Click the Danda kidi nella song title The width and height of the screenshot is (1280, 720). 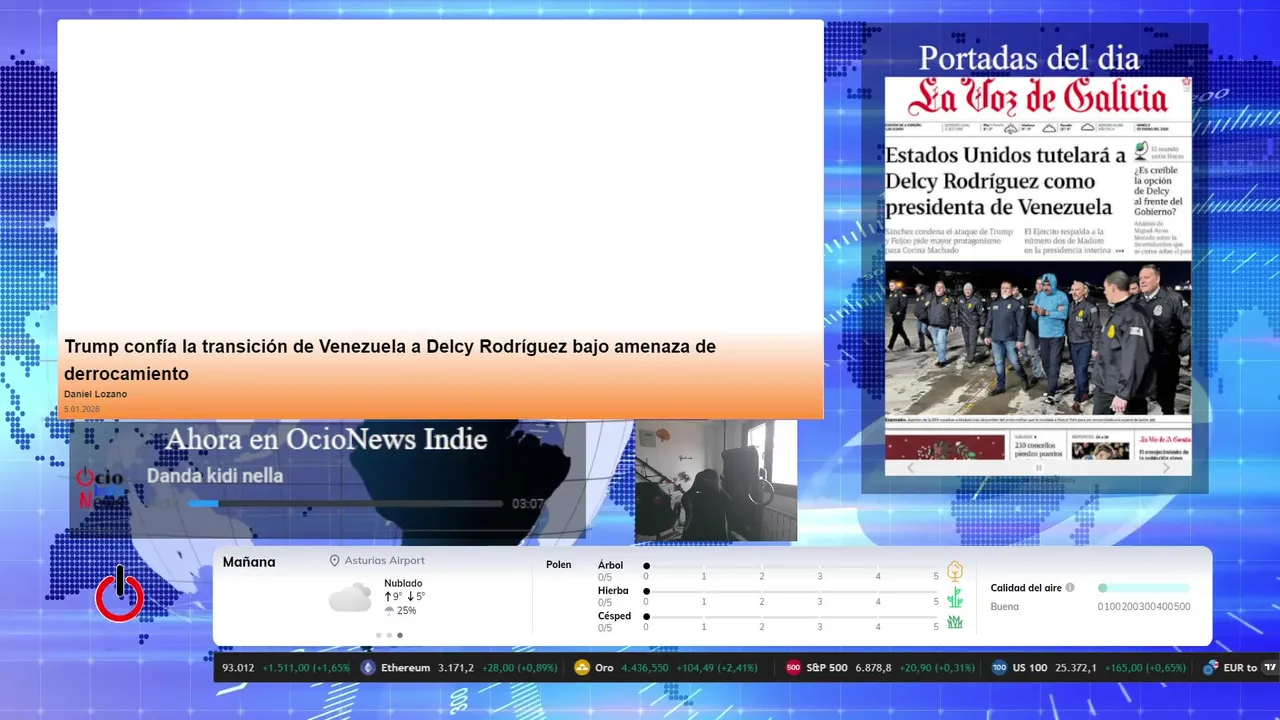(215, 476)
